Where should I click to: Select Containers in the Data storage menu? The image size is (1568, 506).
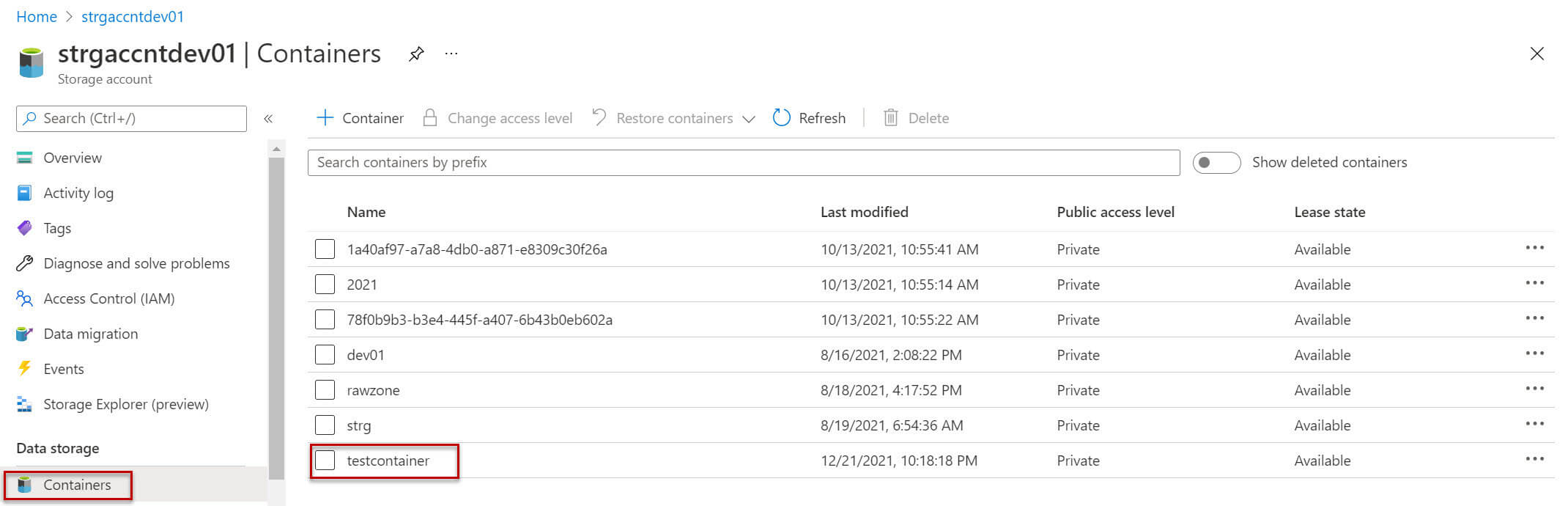click(77, 485)
